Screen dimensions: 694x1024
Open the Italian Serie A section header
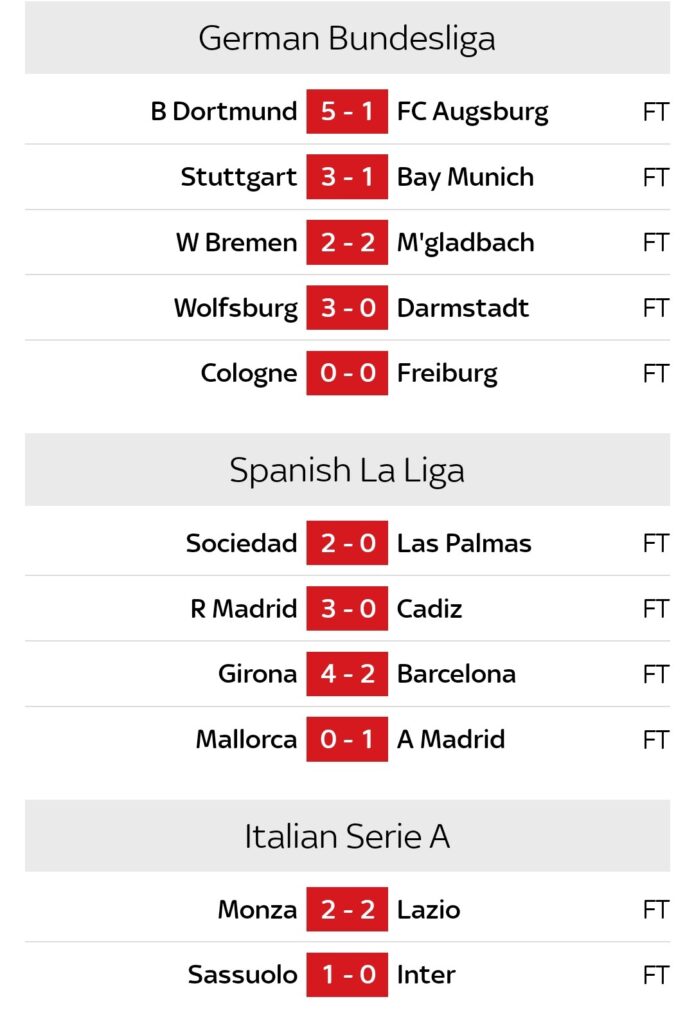pos(347,836)
